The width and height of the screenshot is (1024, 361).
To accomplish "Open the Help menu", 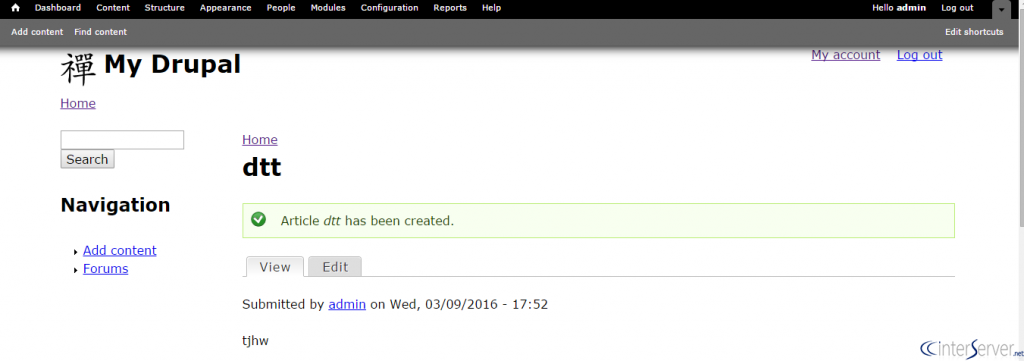I will tap(491, 8).
